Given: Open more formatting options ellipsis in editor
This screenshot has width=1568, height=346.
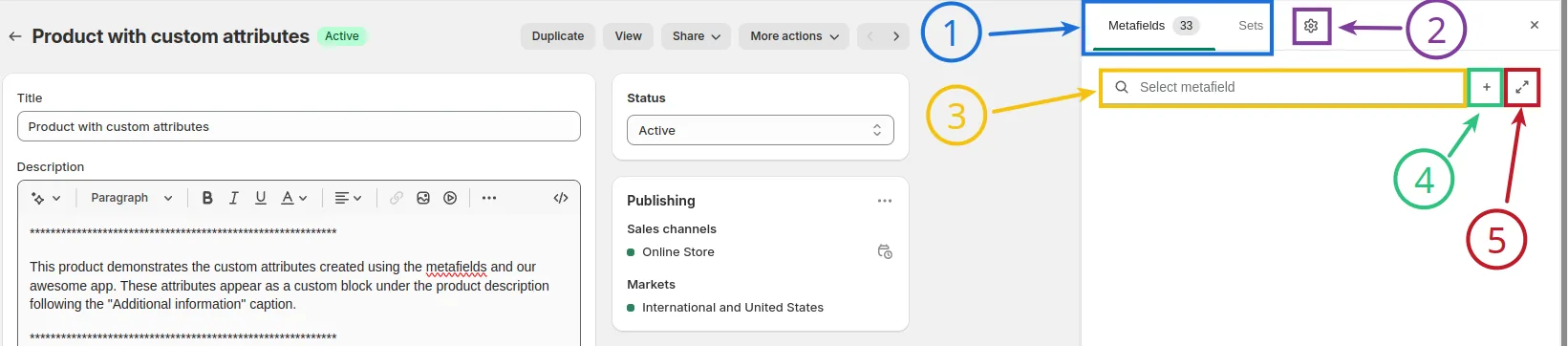Looking at the screenshot, I should click(489, 198).
